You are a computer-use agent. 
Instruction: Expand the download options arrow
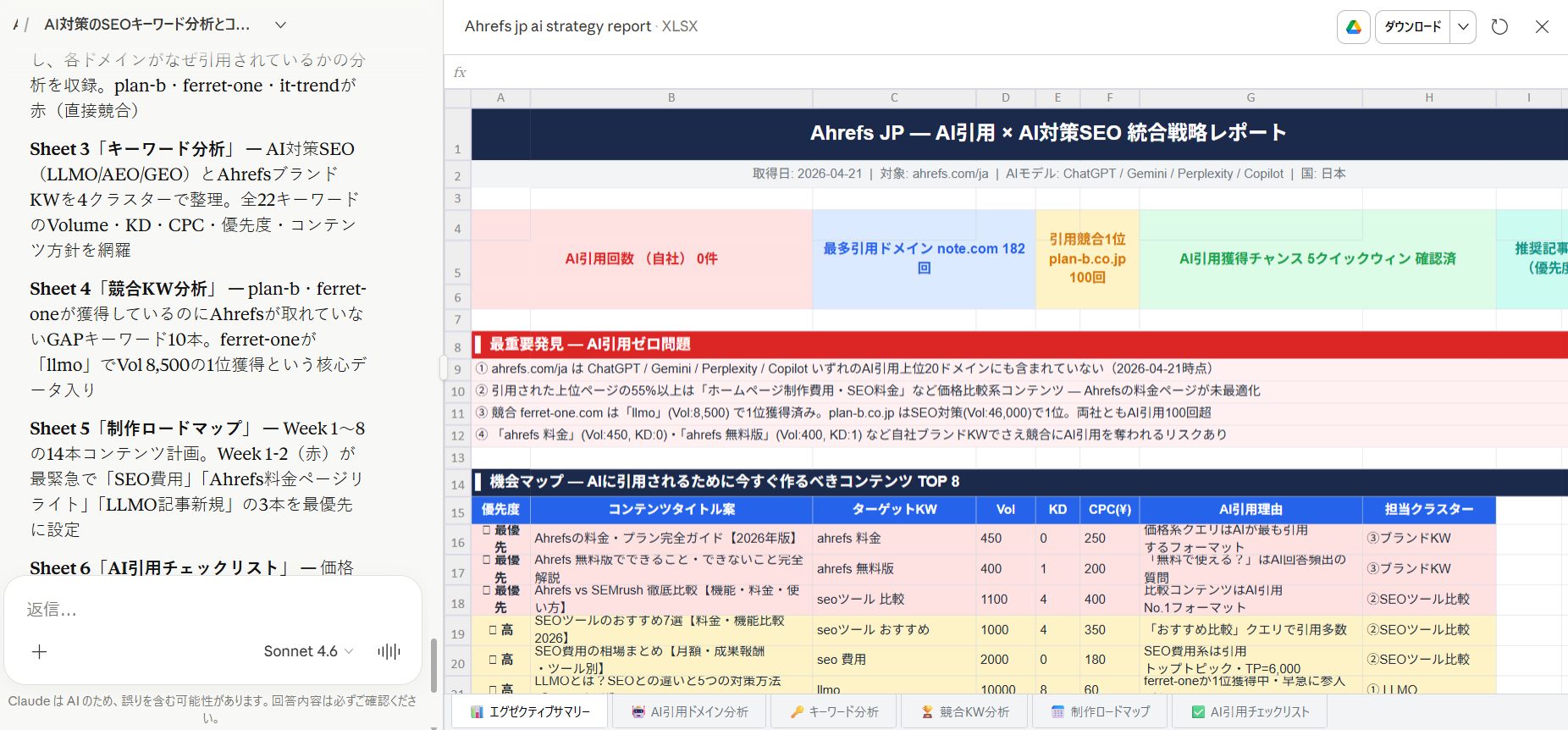tap(1463, 27)
